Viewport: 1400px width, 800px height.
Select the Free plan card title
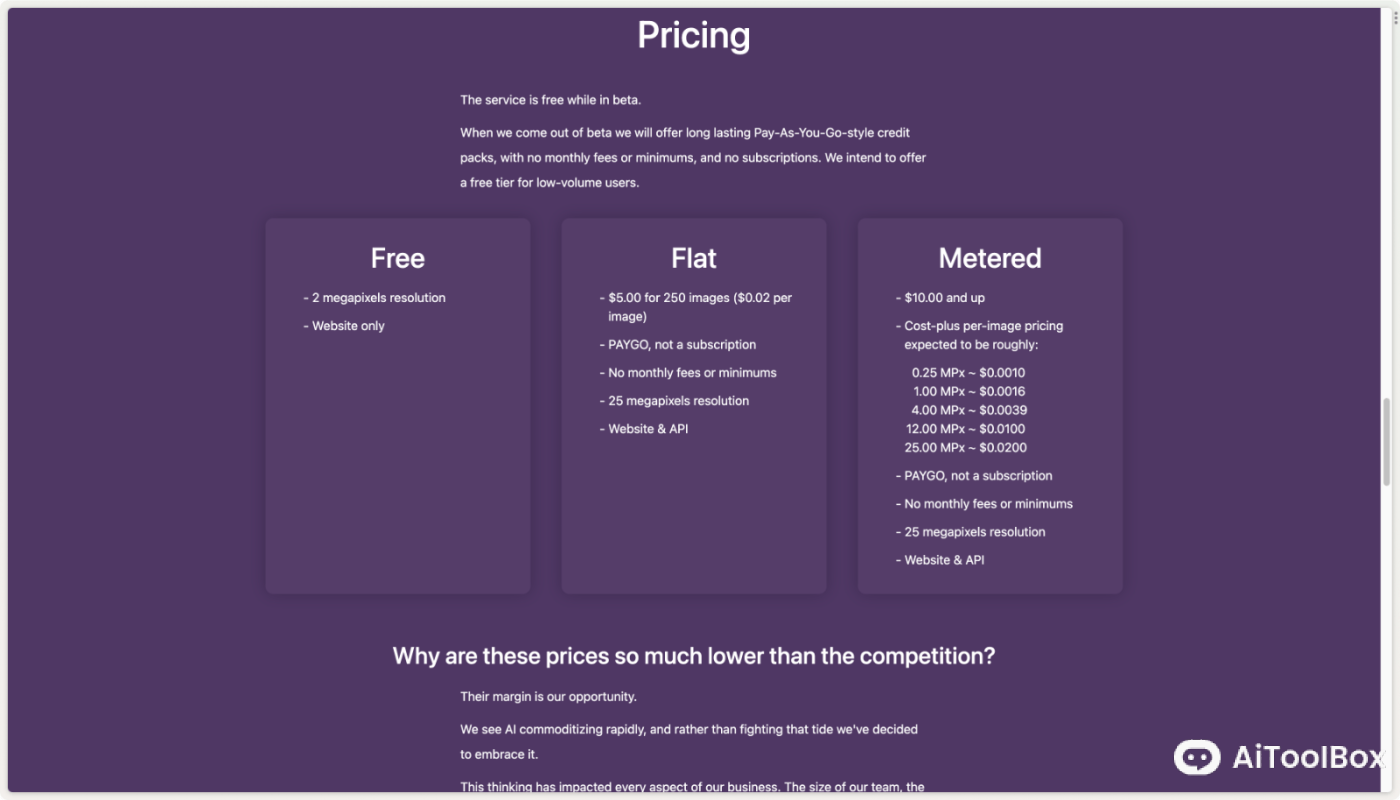tap(398, 258)
